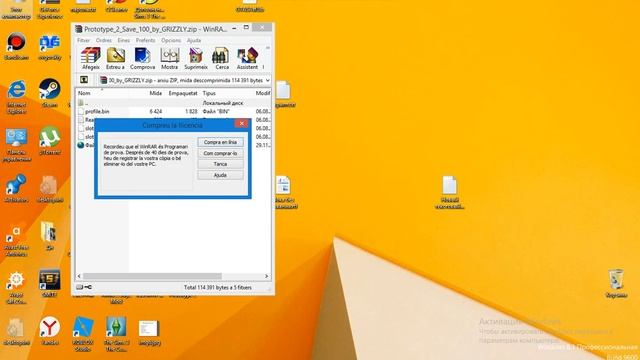Click the drive/key icon in the WinRAR status bar

click(x=84, y=287)
